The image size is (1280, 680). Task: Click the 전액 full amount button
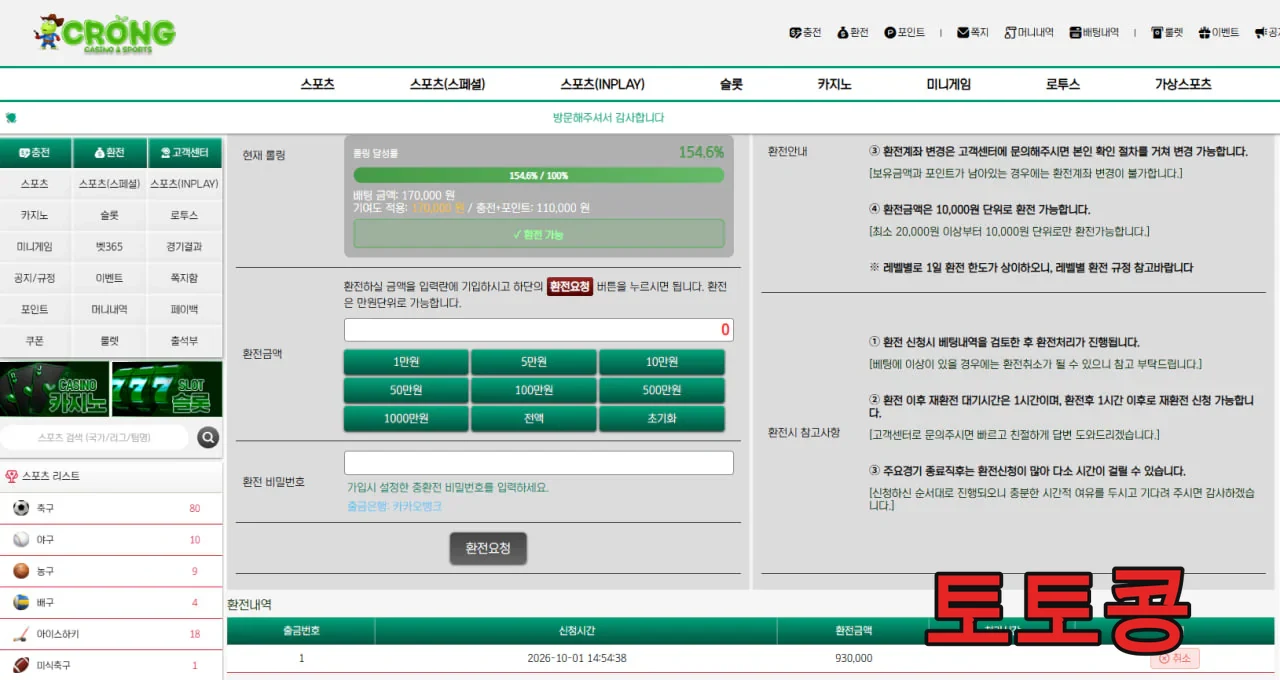(x=534, y=419)
